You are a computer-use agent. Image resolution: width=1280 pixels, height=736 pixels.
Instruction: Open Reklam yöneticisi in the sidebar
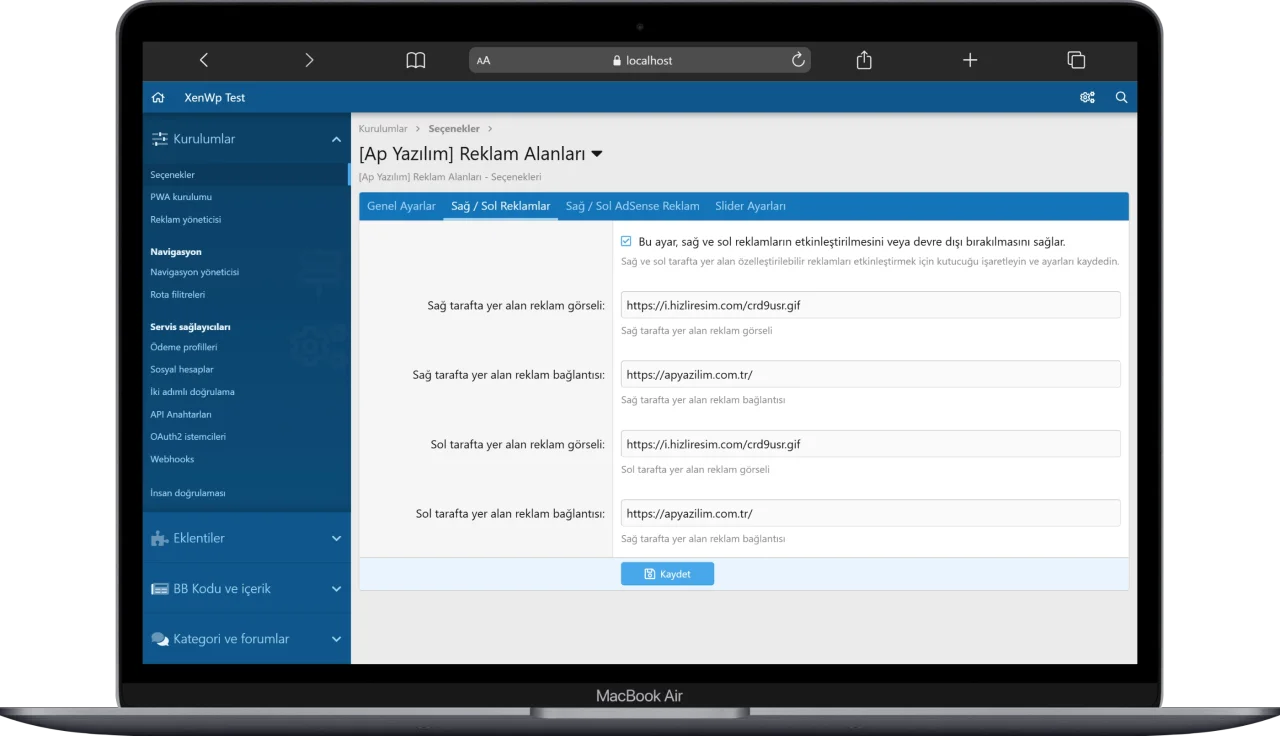point(186,219)
